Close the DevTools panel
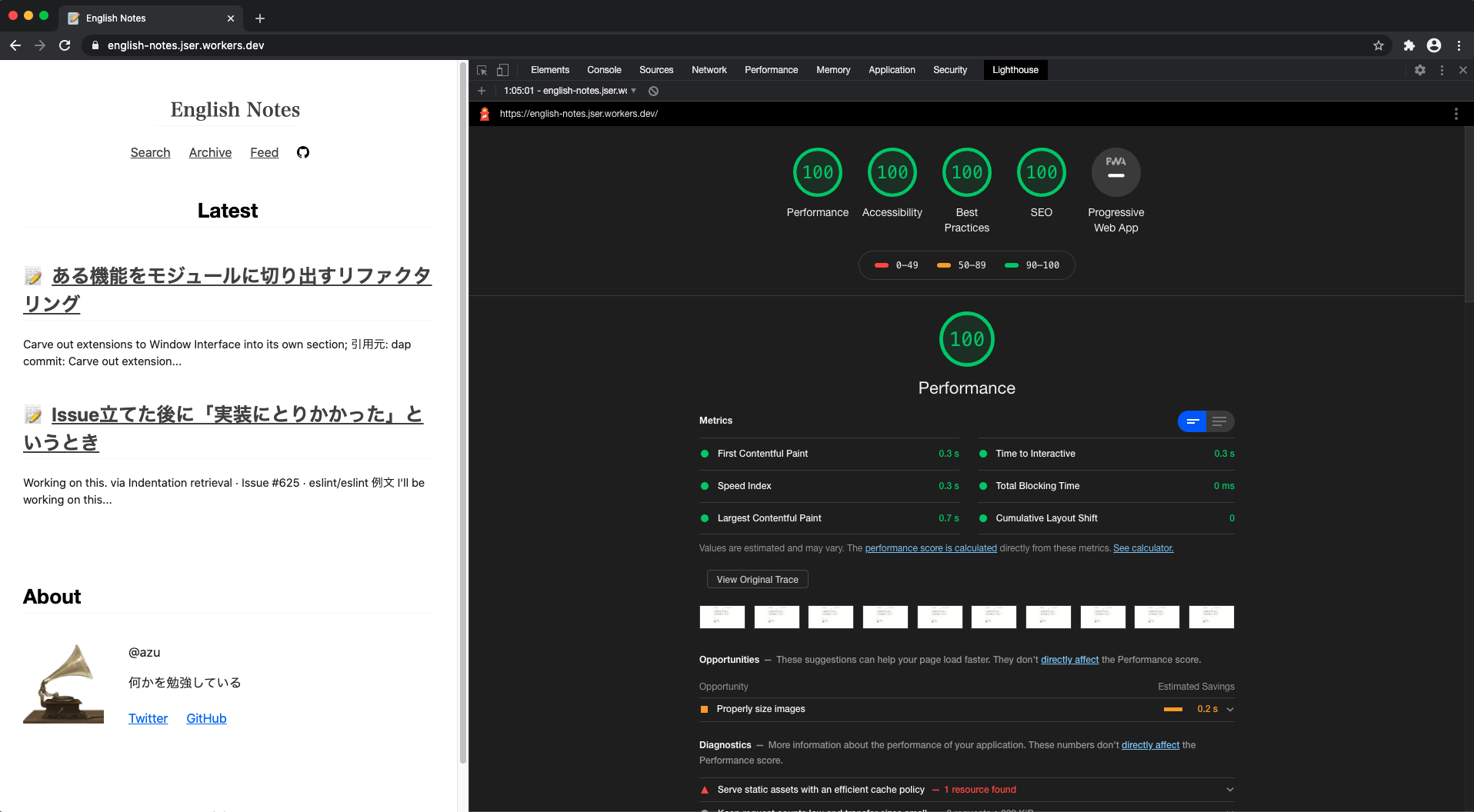1474x812 pixels. coord(1463,70)
